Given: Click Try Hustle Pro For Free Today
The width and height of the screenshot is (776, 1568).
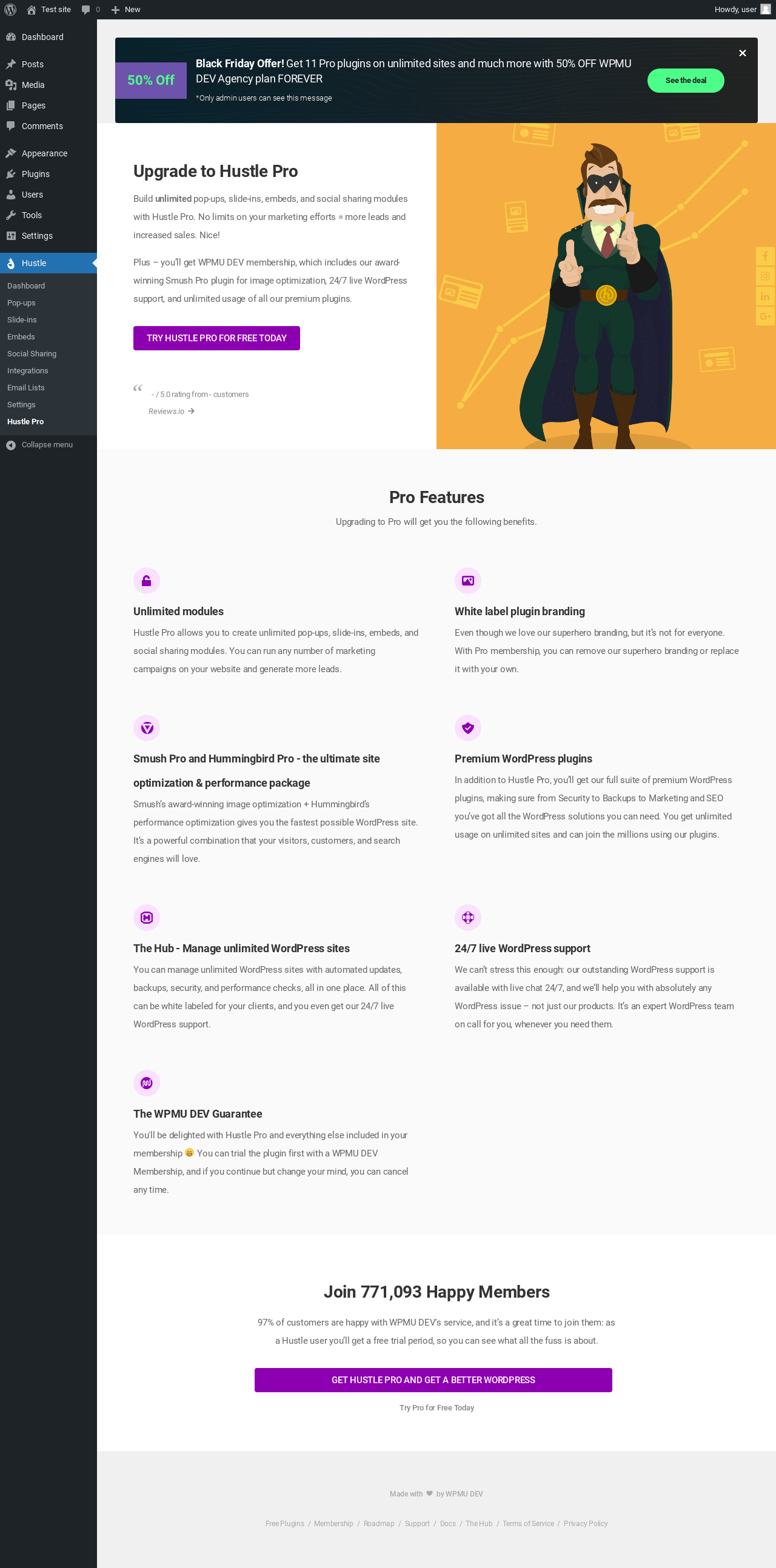Looking at the screenshot, I should 216,338.
